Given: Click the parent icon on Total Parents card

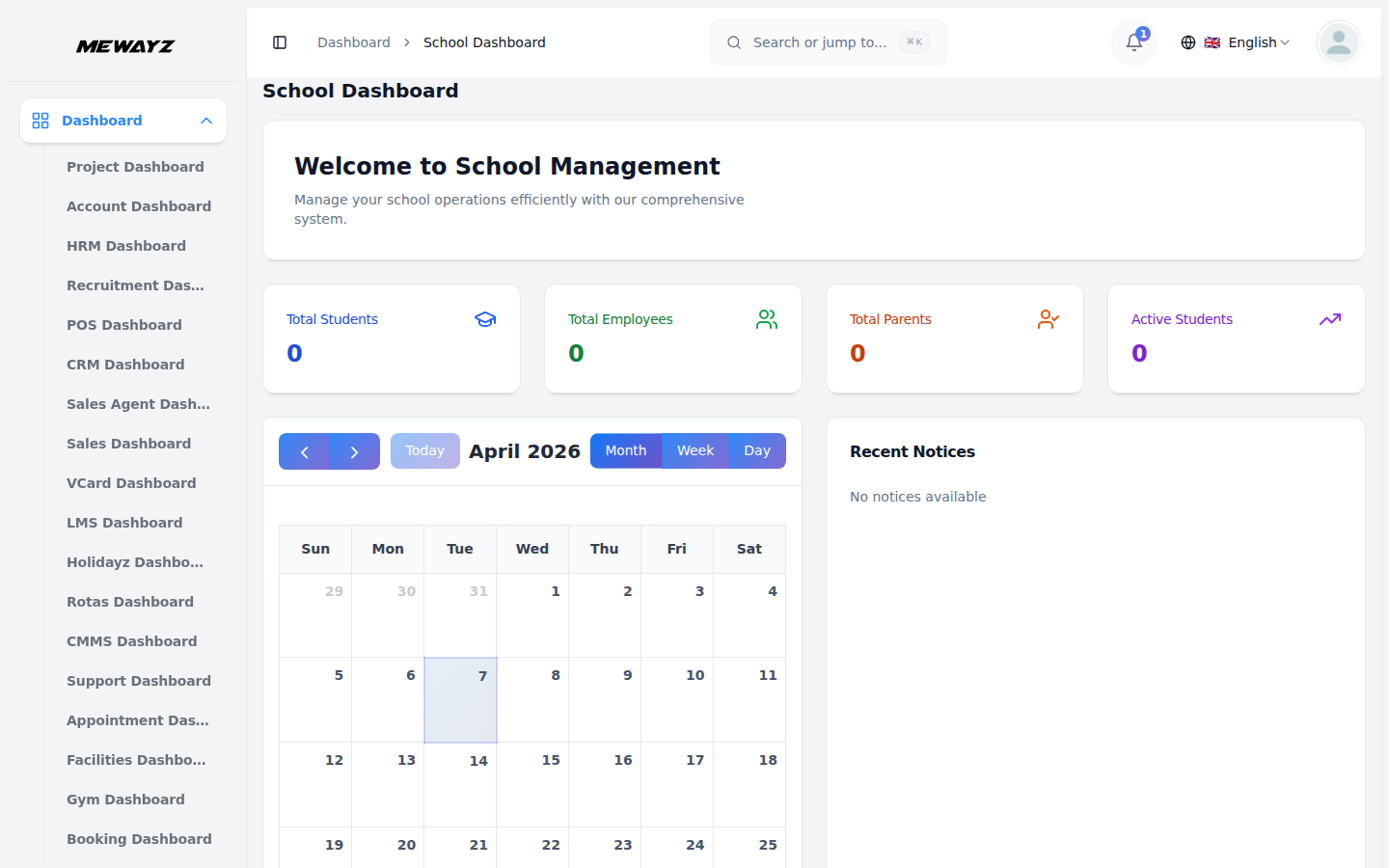Looking at the screenshot, I should [1049, 319].
